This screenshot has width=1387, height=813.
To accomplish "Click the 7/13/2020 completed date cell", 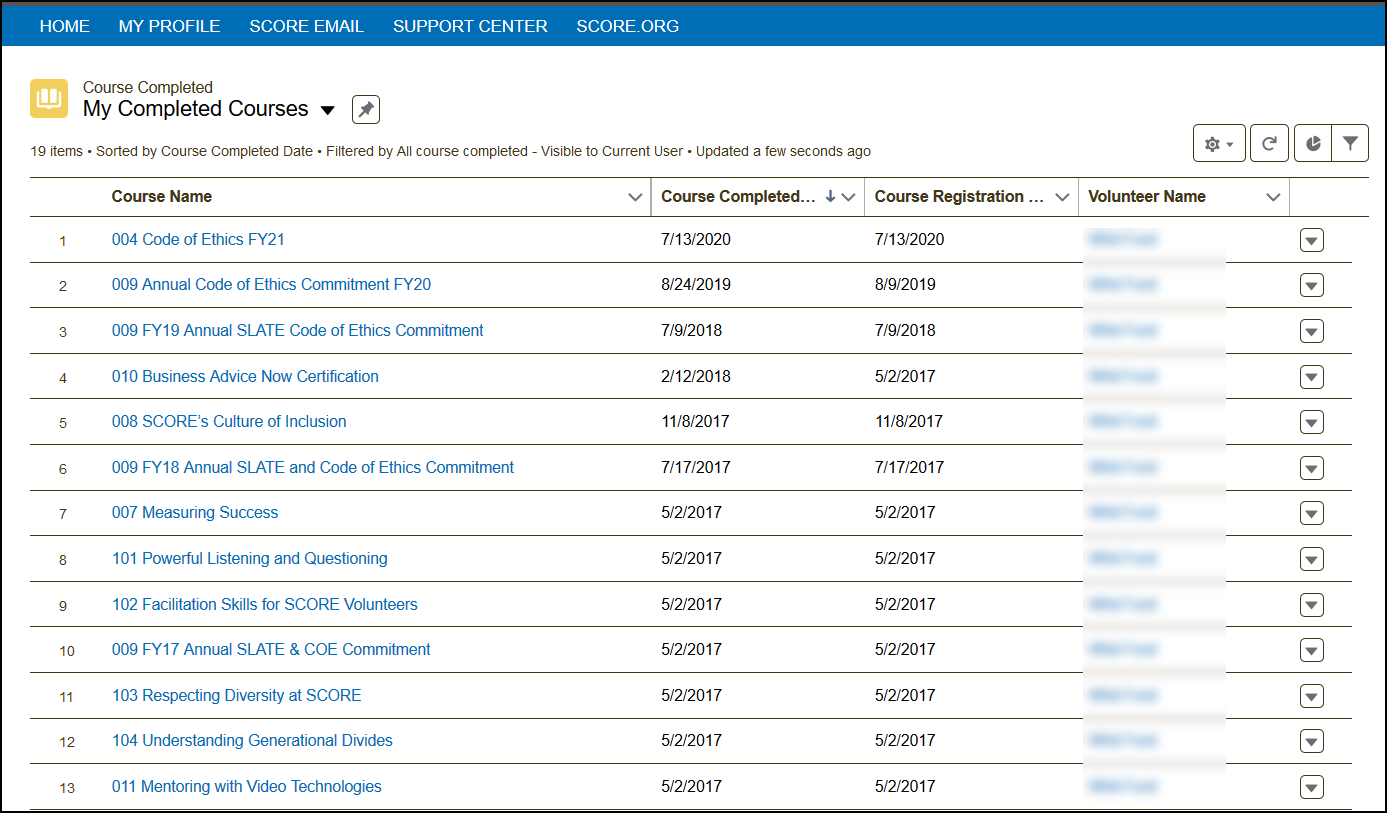I will pyautogui.click(x=696, y=239).
